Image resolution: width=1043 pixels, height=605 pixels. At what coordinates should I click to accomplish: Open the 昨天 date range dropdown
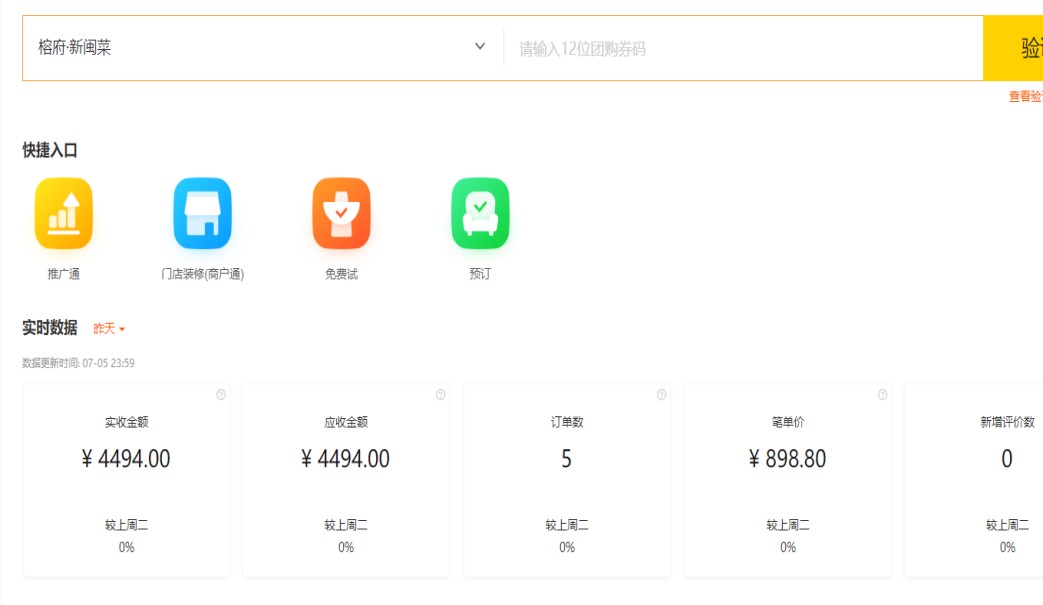(109, 329)
